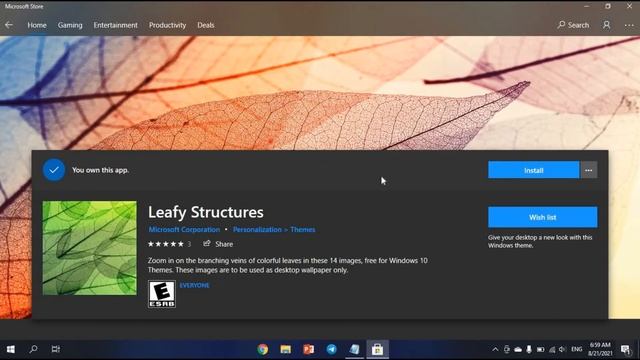The width and height of the screenshot is (640, 360).
Task: Switch to the Entertainment tab
Action: [x=116, y=25]
